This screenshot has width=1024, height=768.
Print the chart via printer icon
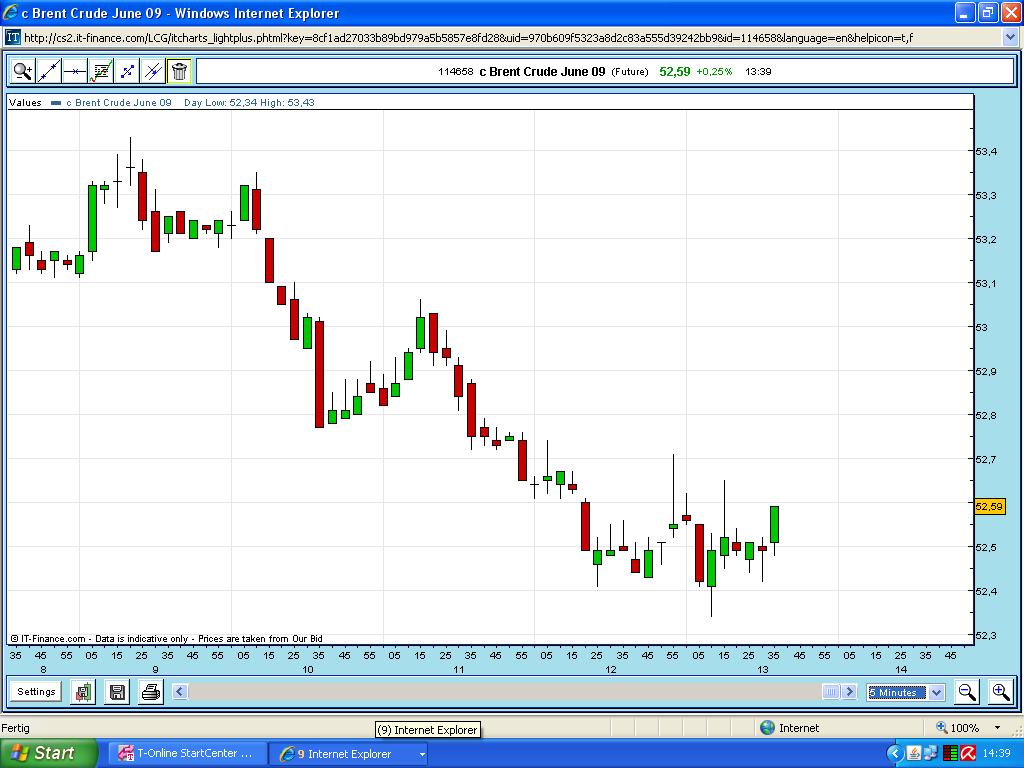point(151,692)
